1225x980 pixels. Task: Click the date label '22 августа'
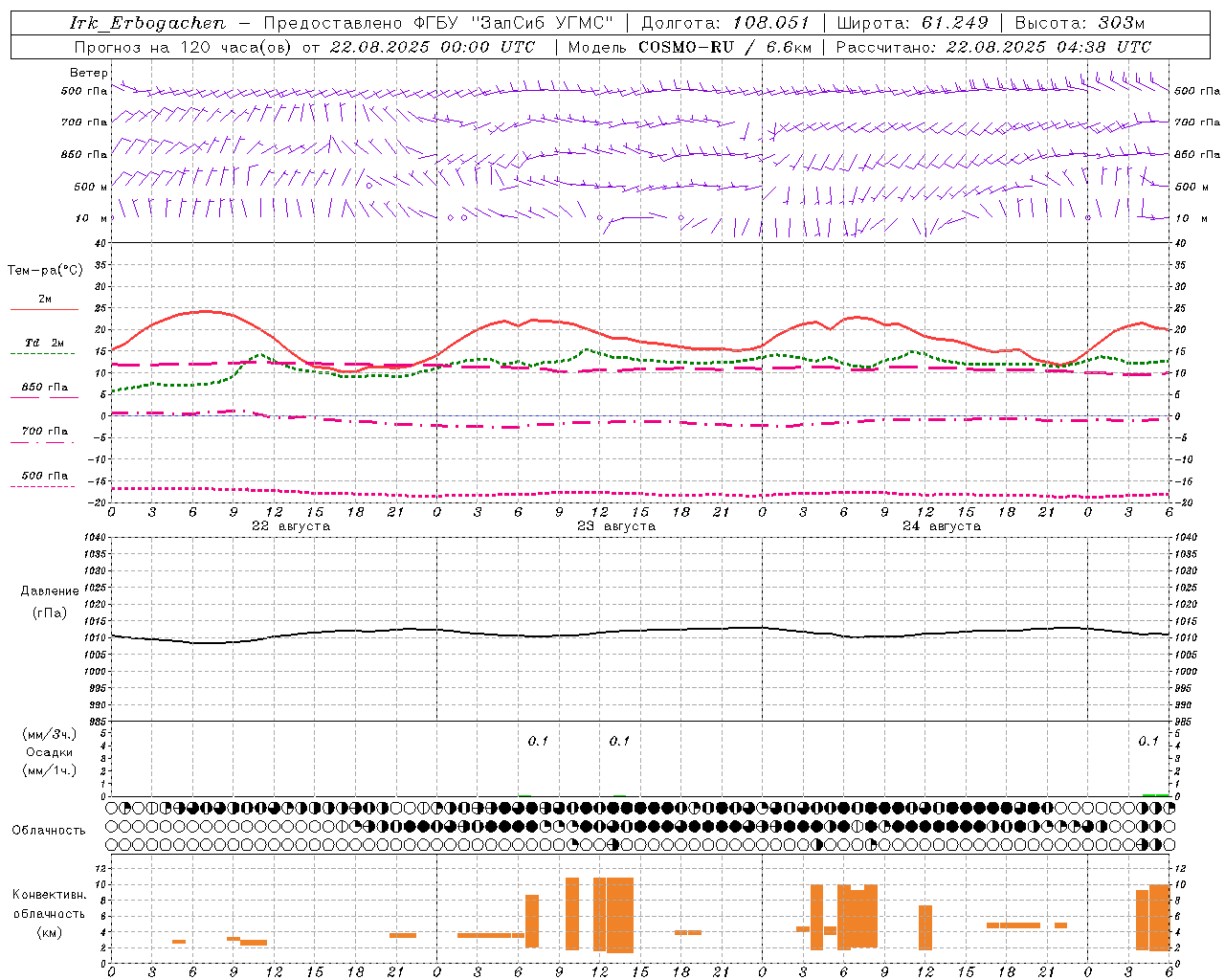(291, 526)
